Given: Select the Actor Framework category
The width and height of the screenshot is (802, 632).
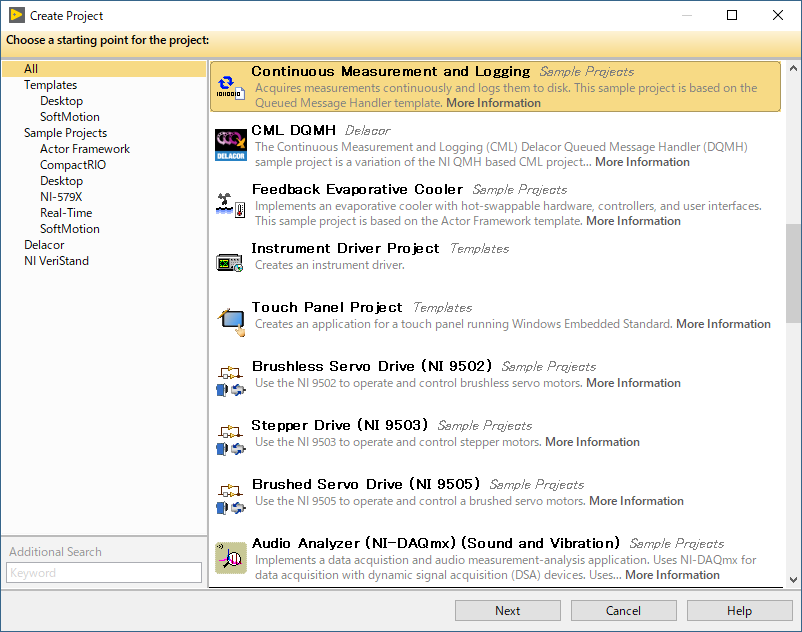Looking at the screenshot, I should pyautogui.click(x=85, y=149).
